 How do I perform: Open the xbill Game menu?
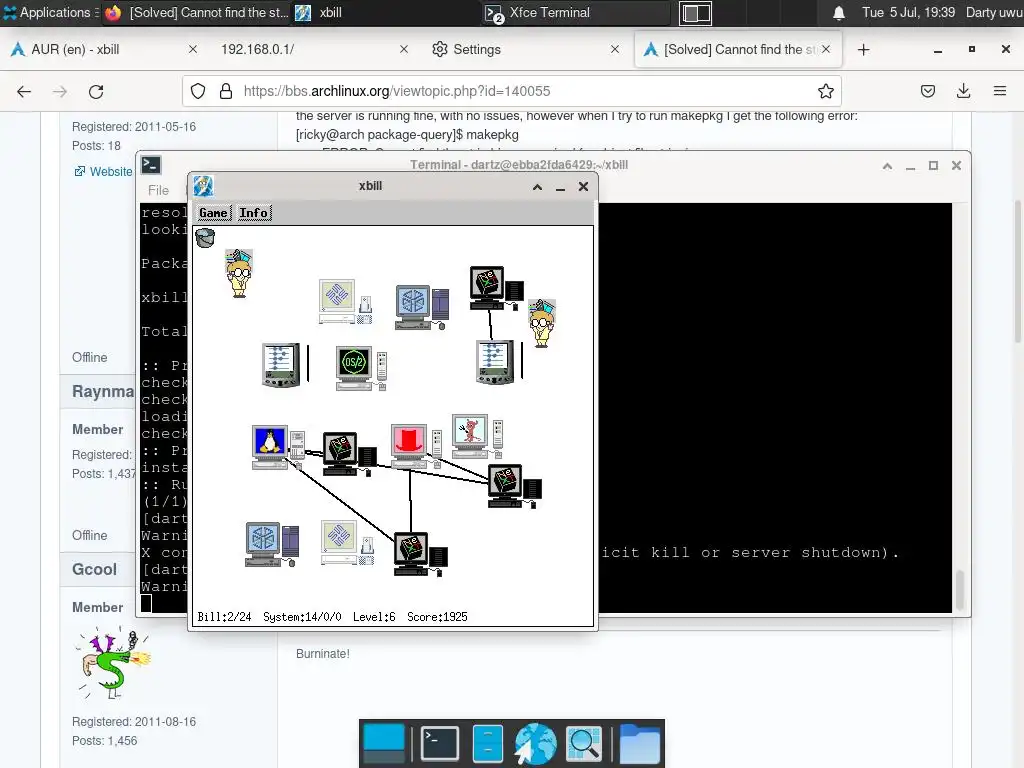(214, 213)
